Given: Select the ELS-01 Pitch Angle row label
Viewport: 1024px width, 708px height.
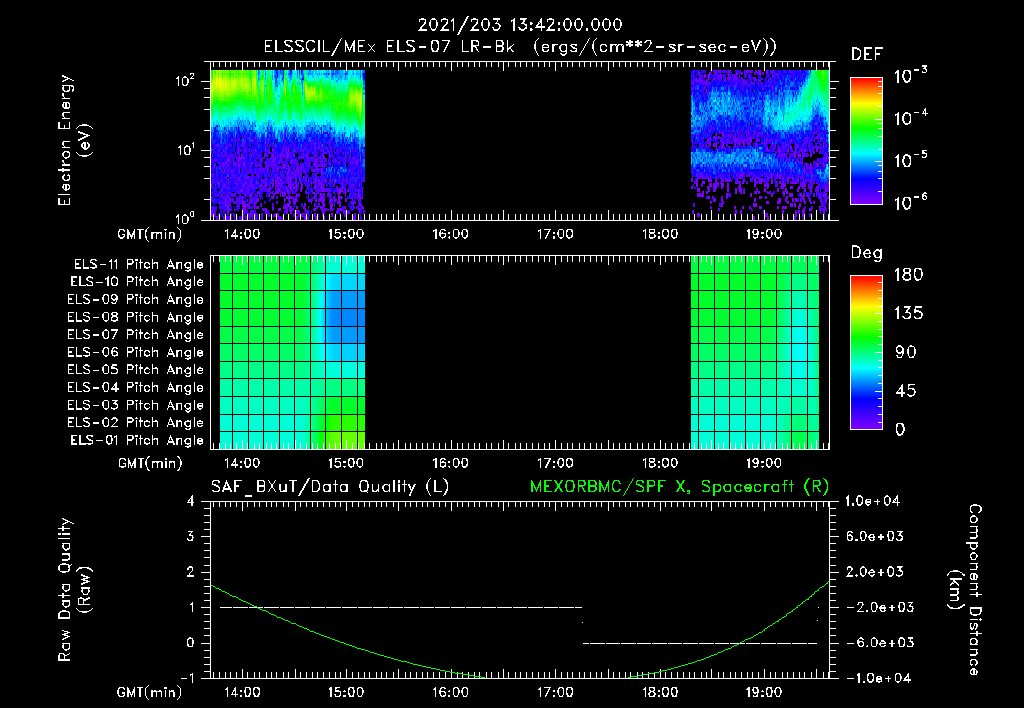Looking at the screenshot, I should pos(137,440).
